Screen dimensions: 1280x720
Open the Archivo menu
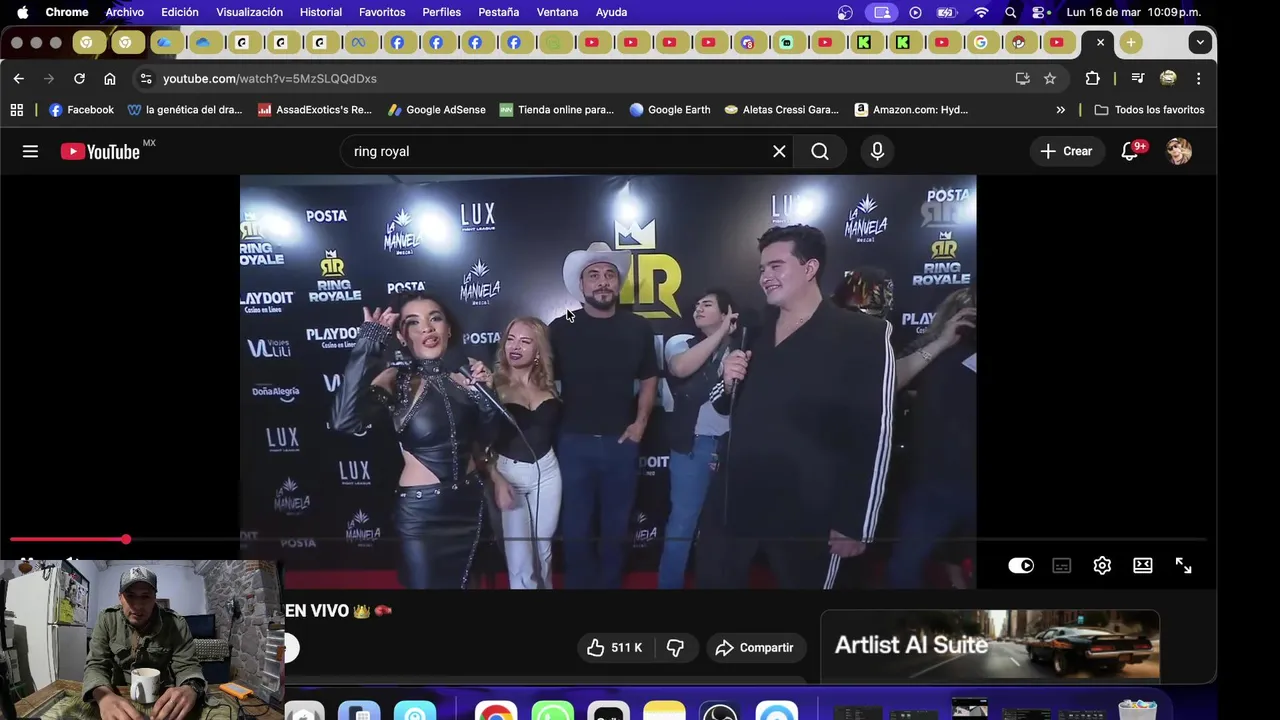click(x=125, y=12)
